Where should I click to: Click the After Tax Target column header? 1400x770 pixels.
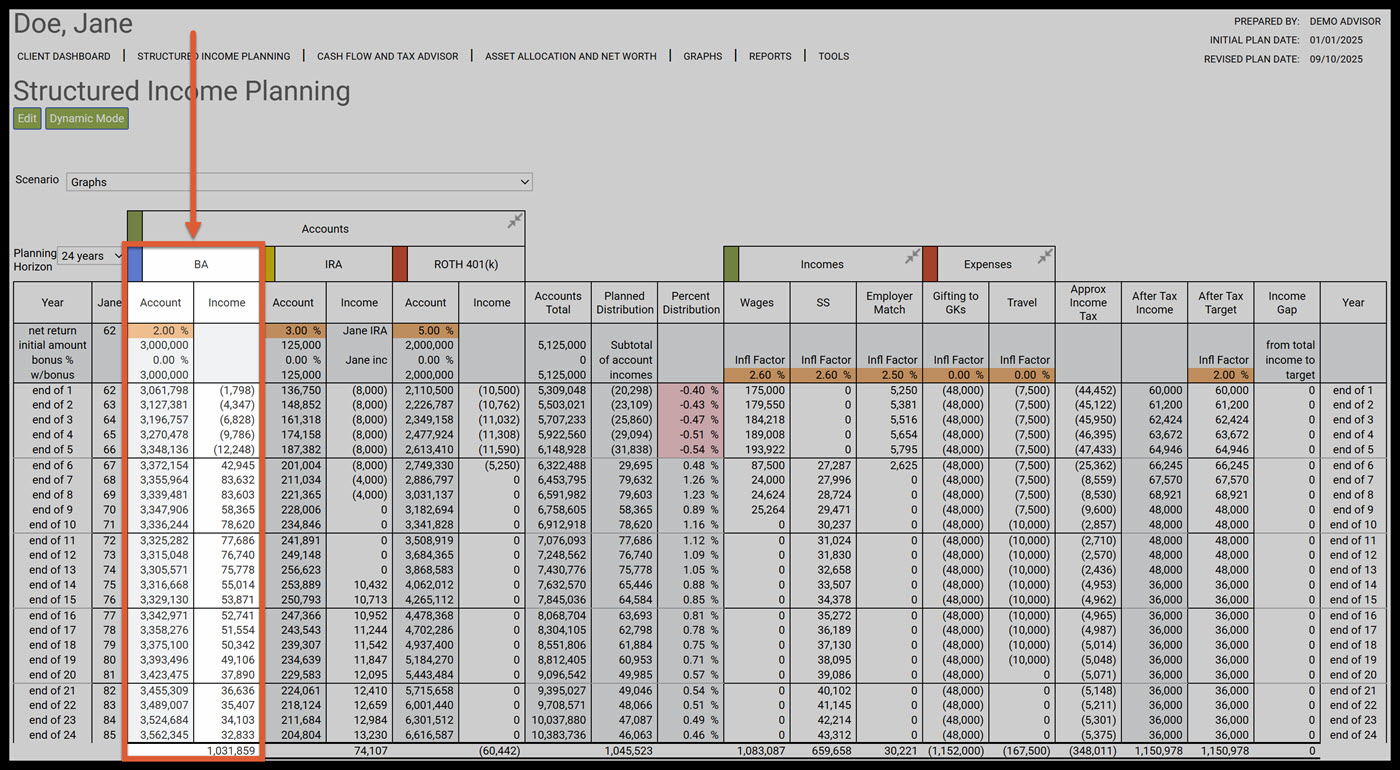[1221, 303]
